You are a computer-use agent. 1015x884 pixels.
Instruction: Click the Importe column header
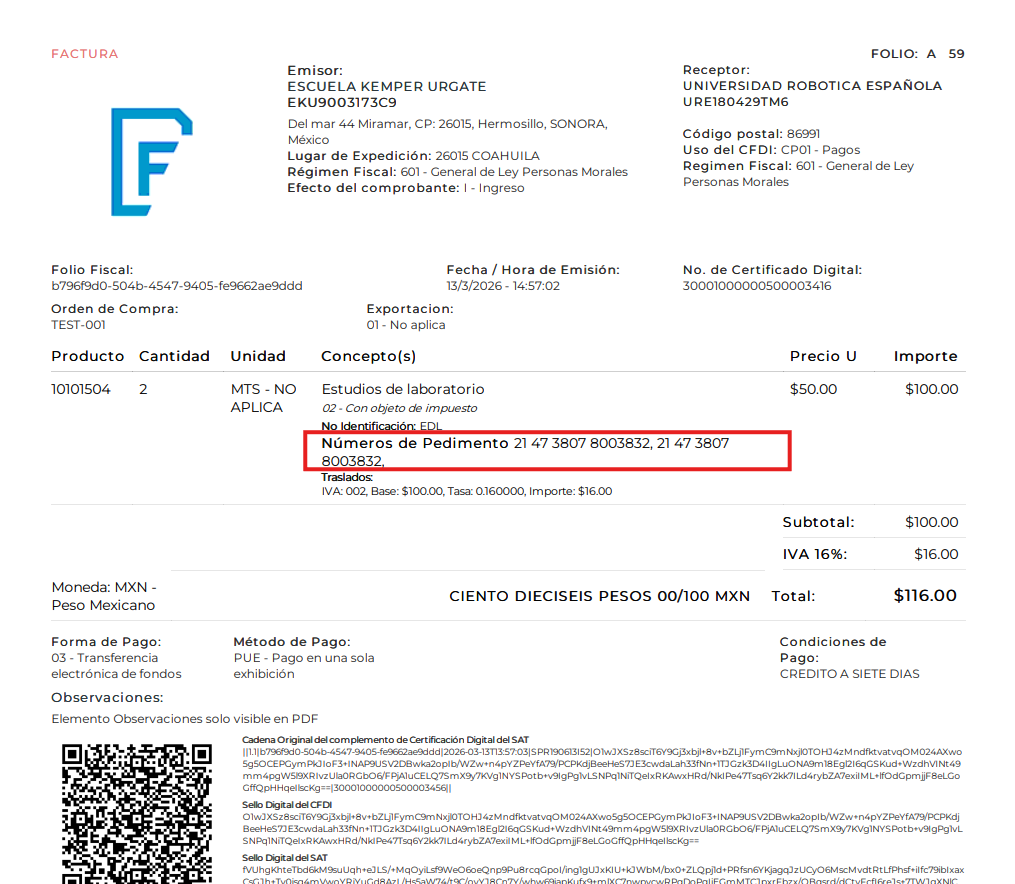[x=926, y=357]
